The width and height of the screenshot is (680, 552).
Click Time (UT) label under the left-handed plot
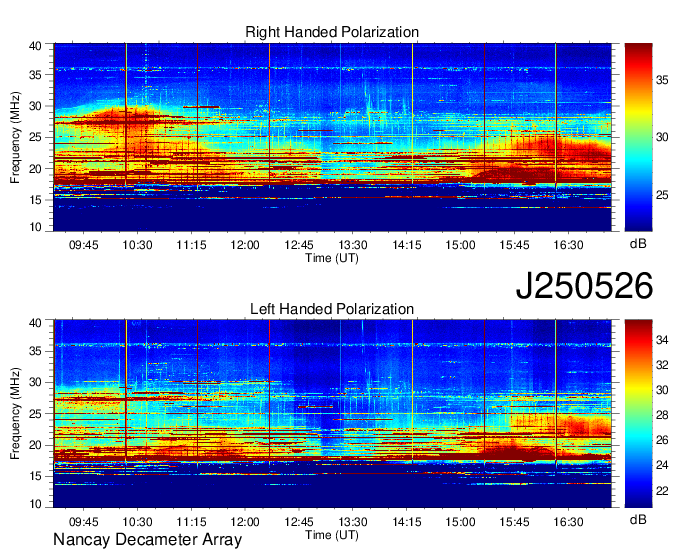click(x=332, y=535)
